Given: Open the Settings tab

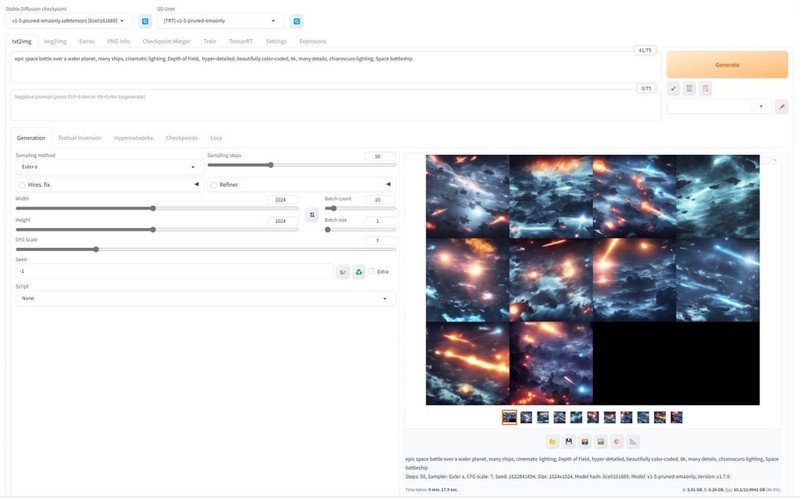Looking at the screenshot, I should (x=276, y=41).
